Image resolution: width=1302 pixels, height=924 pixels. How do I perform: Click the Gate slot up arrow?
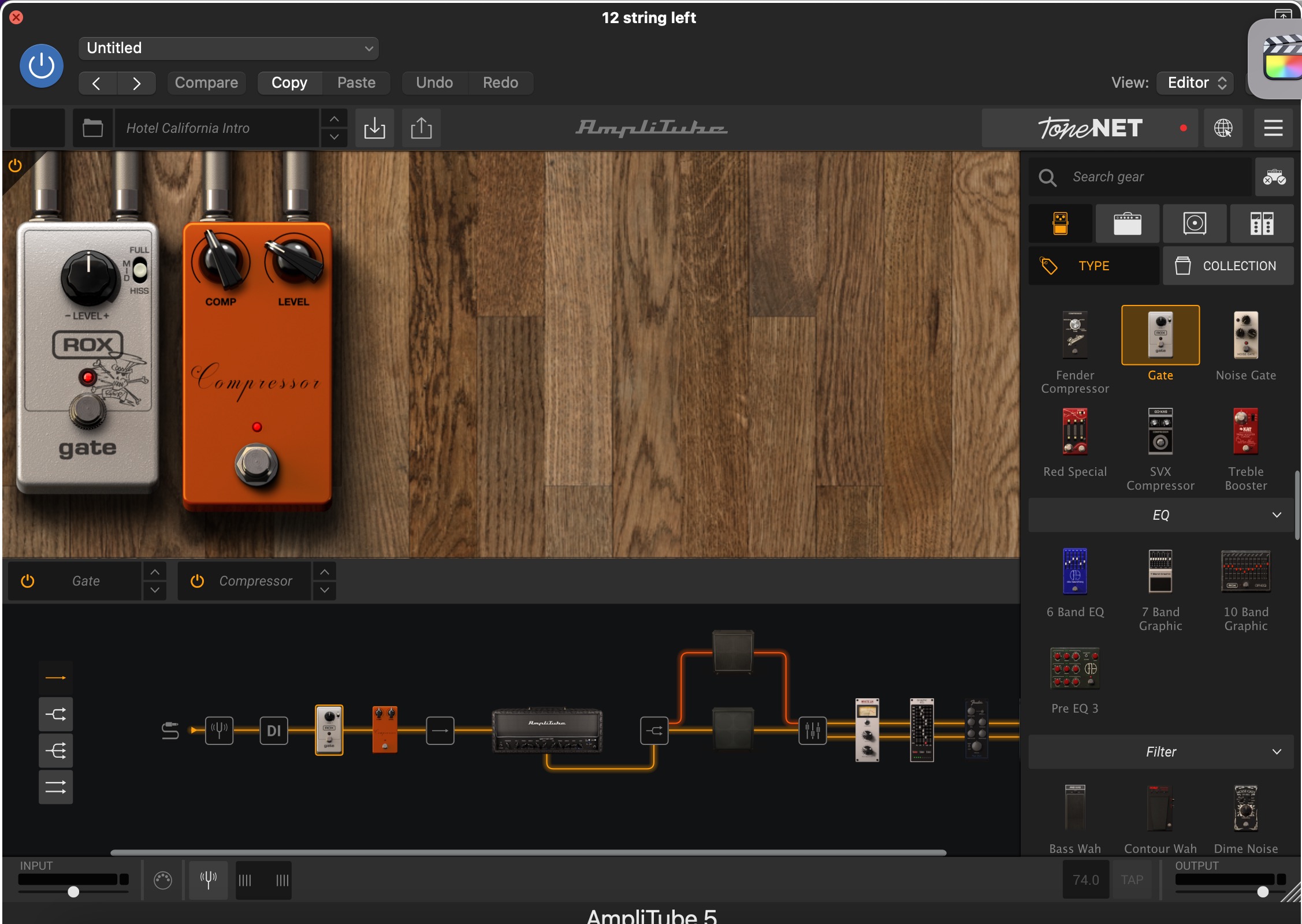click(x=155, y=572)
